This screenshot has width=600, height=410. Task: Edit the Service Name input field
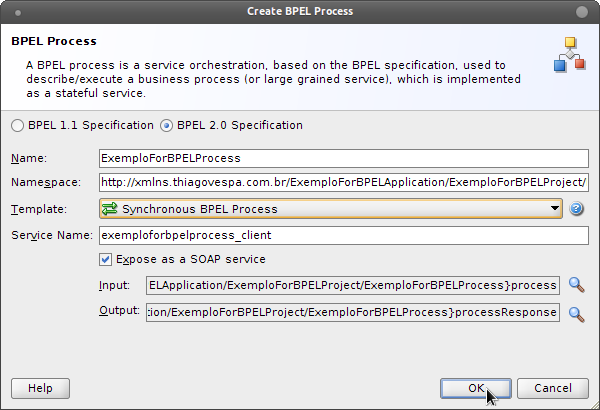(x=344, y=235)
